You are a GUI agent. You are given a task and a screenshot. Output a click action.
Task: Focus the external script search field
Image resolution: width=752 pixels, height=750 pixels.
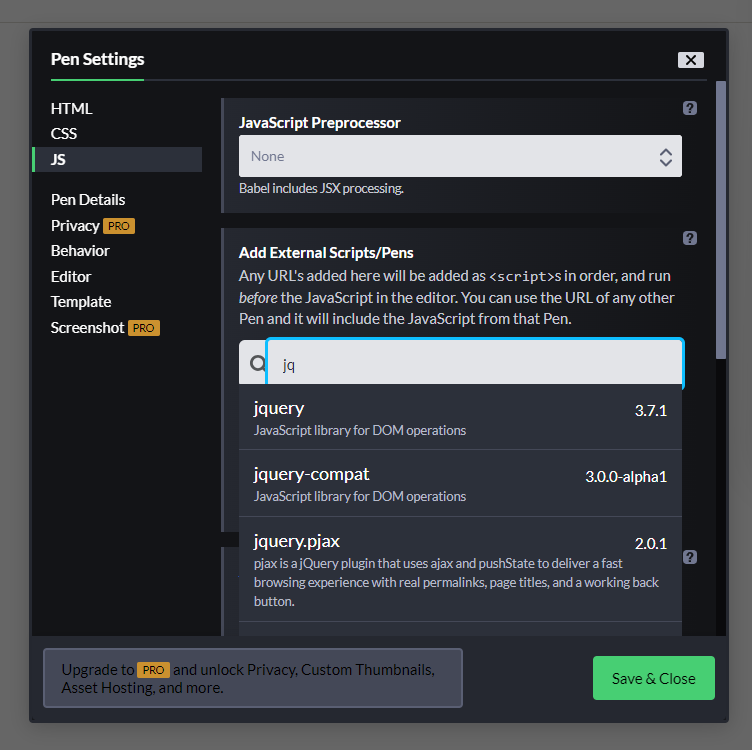(475, 363)
